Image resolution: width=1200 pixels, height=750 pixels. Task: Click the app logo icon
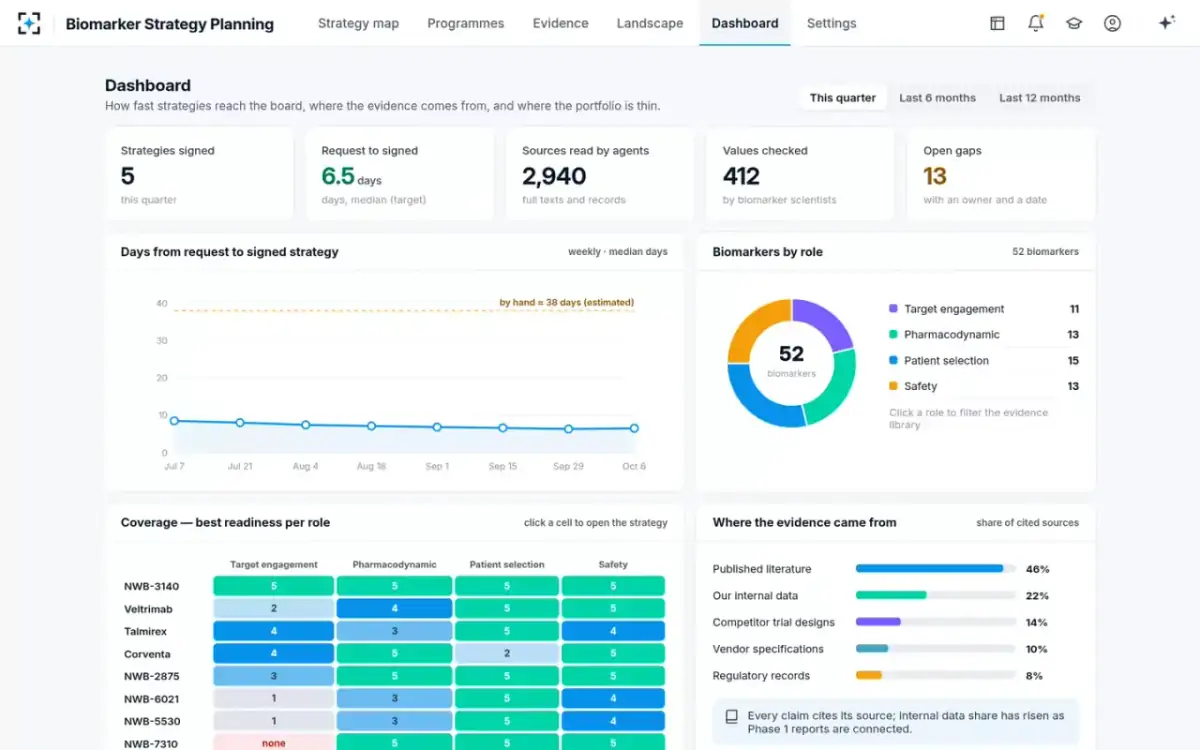pyautogui.click(x=29, y=23)
